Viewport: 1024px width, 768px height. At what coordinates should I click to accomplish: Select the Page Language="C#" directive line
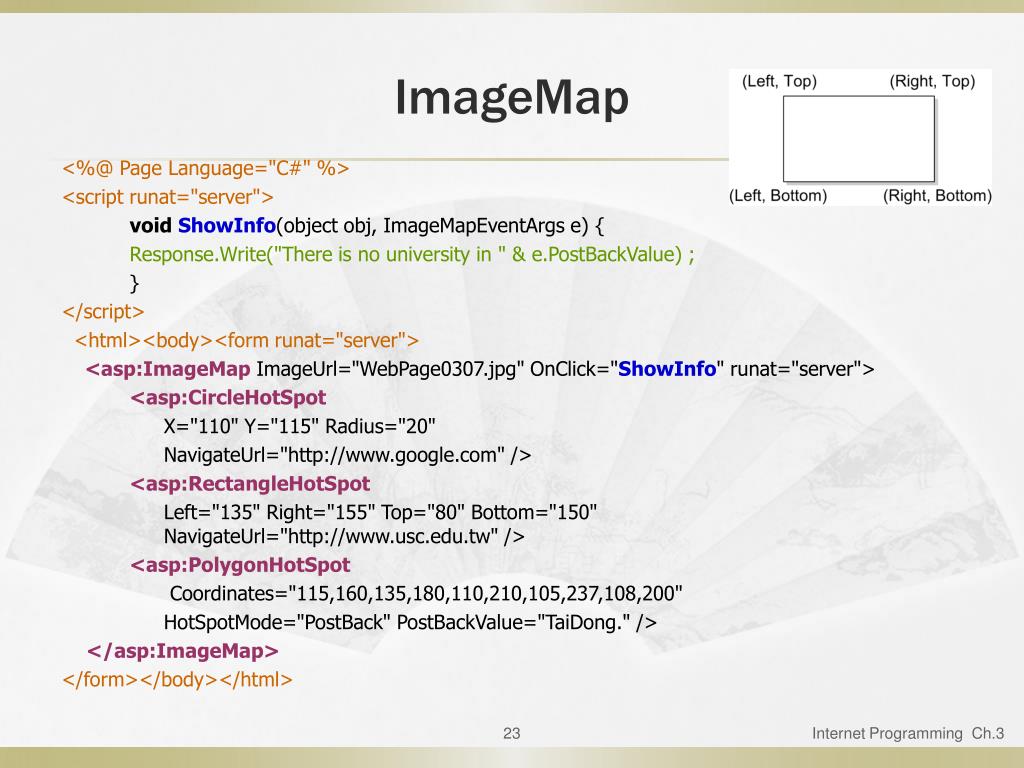click(x=206, y=168)
